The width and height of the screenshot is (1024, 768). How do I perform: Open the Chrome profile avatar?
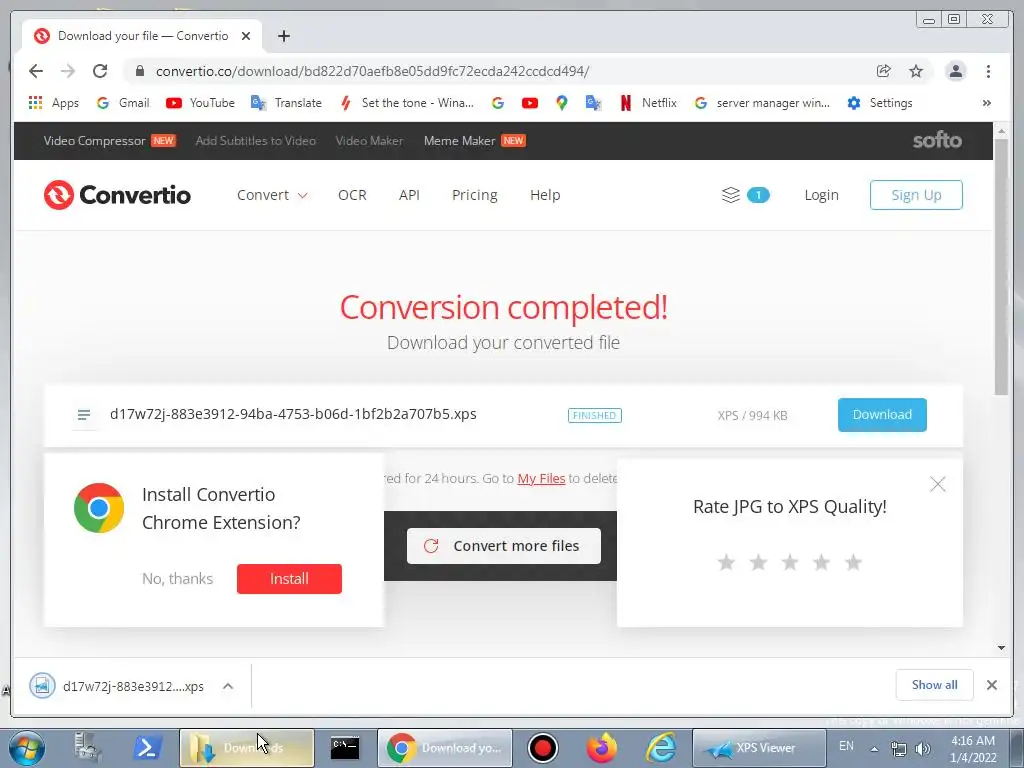pyautogui.click(x=955, y=71)
